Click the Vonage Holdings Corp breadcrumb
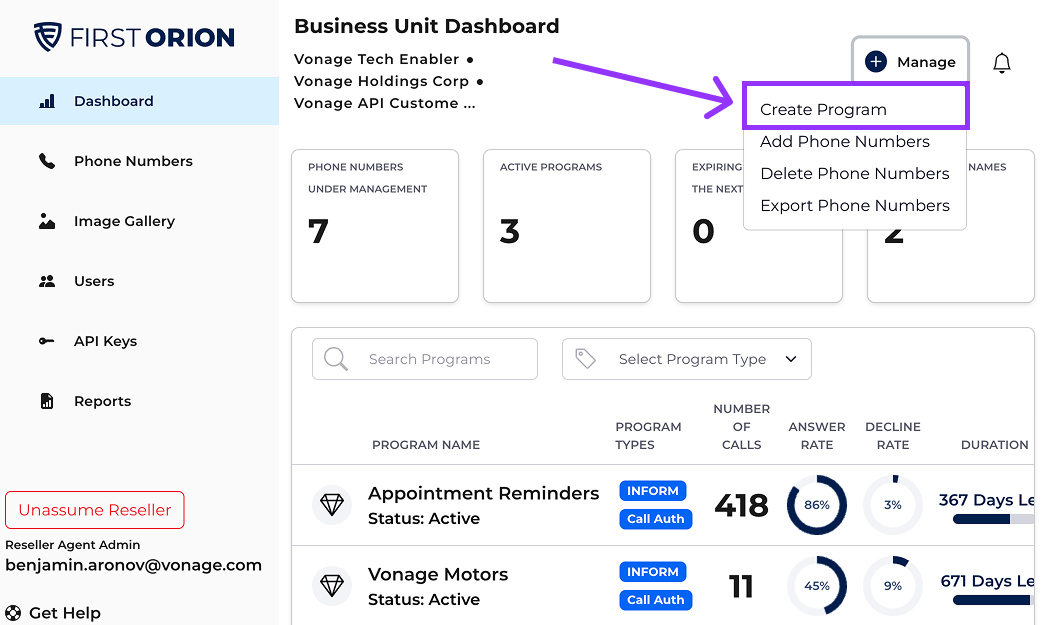1042x625 pixels. click(381, 81)
